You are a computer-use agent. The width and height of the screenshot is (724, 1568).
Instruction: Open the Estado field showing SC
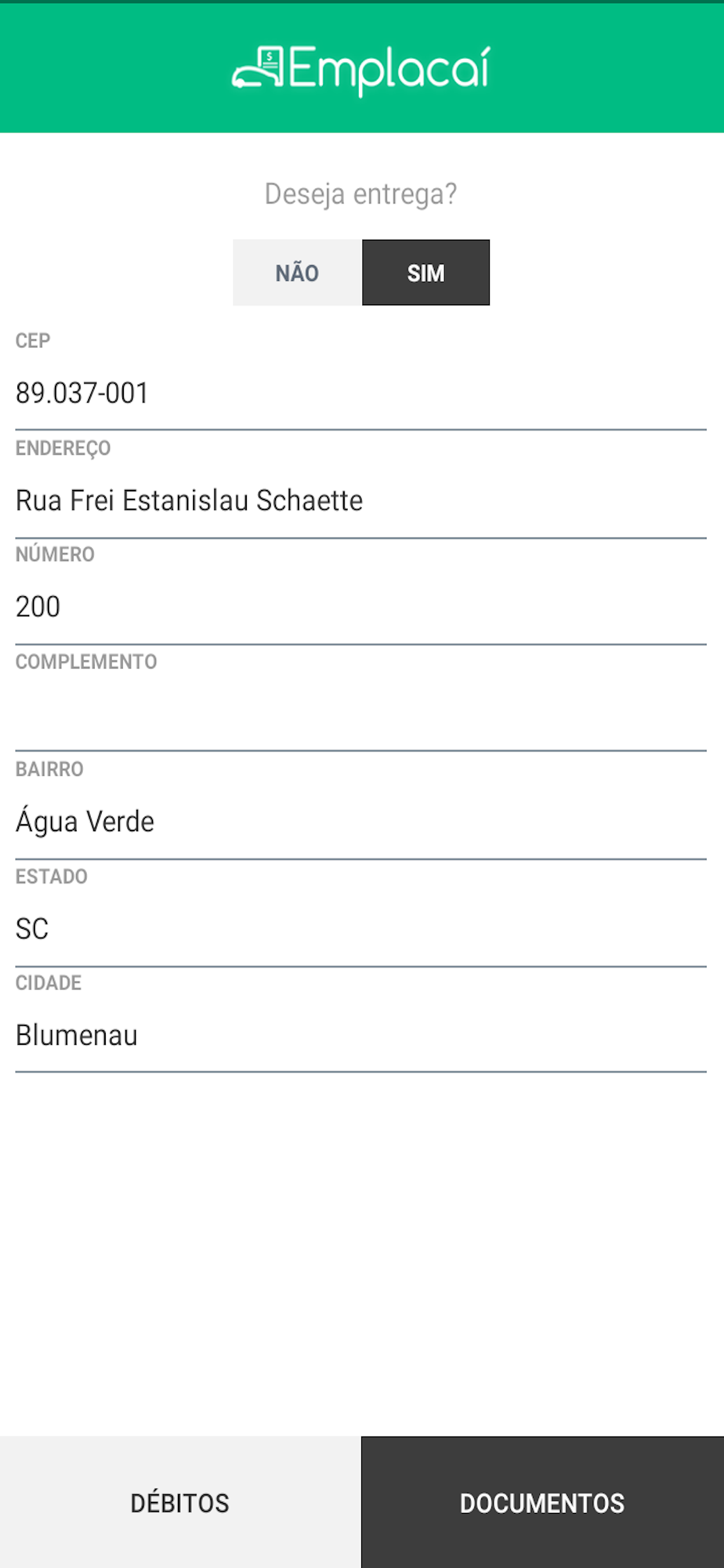pos(361,929)
